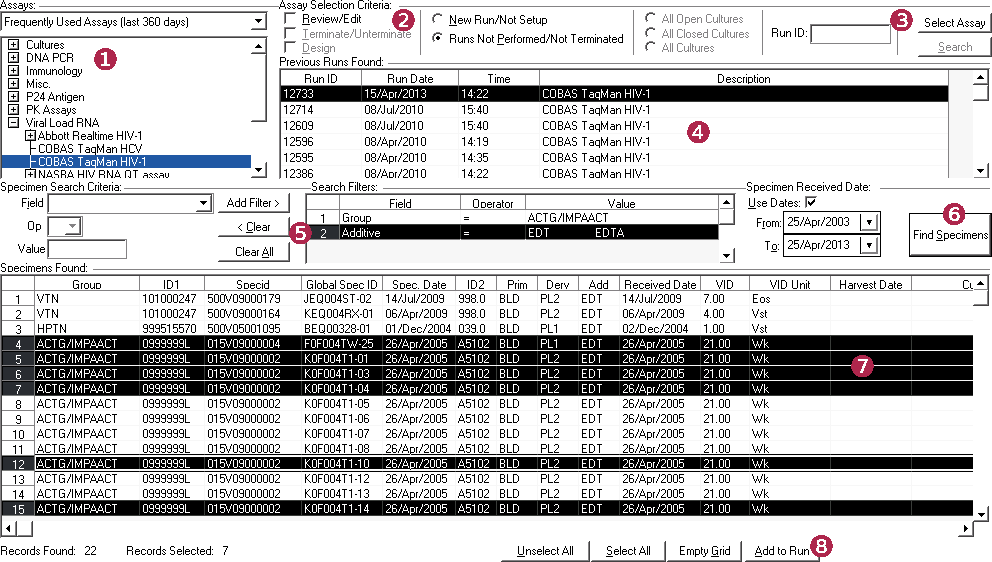Click the specimens grid horizontal scroll left arrow

[8, 528]
